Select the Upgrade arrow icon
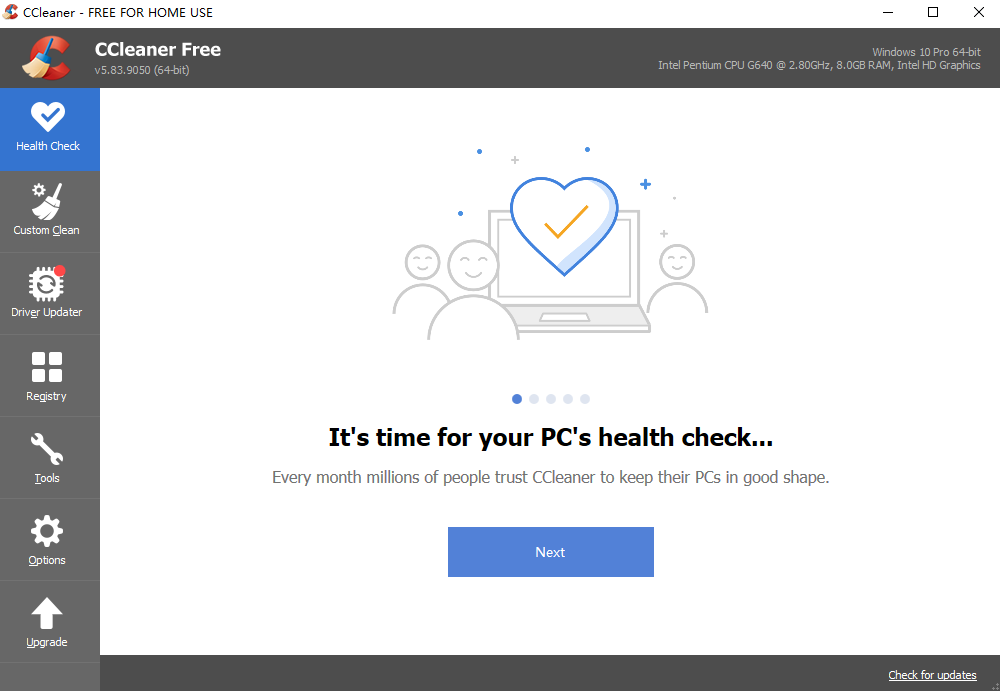The width and height of the screenshot is (1000, 691). pyautogui.click(x=47, y=613)
